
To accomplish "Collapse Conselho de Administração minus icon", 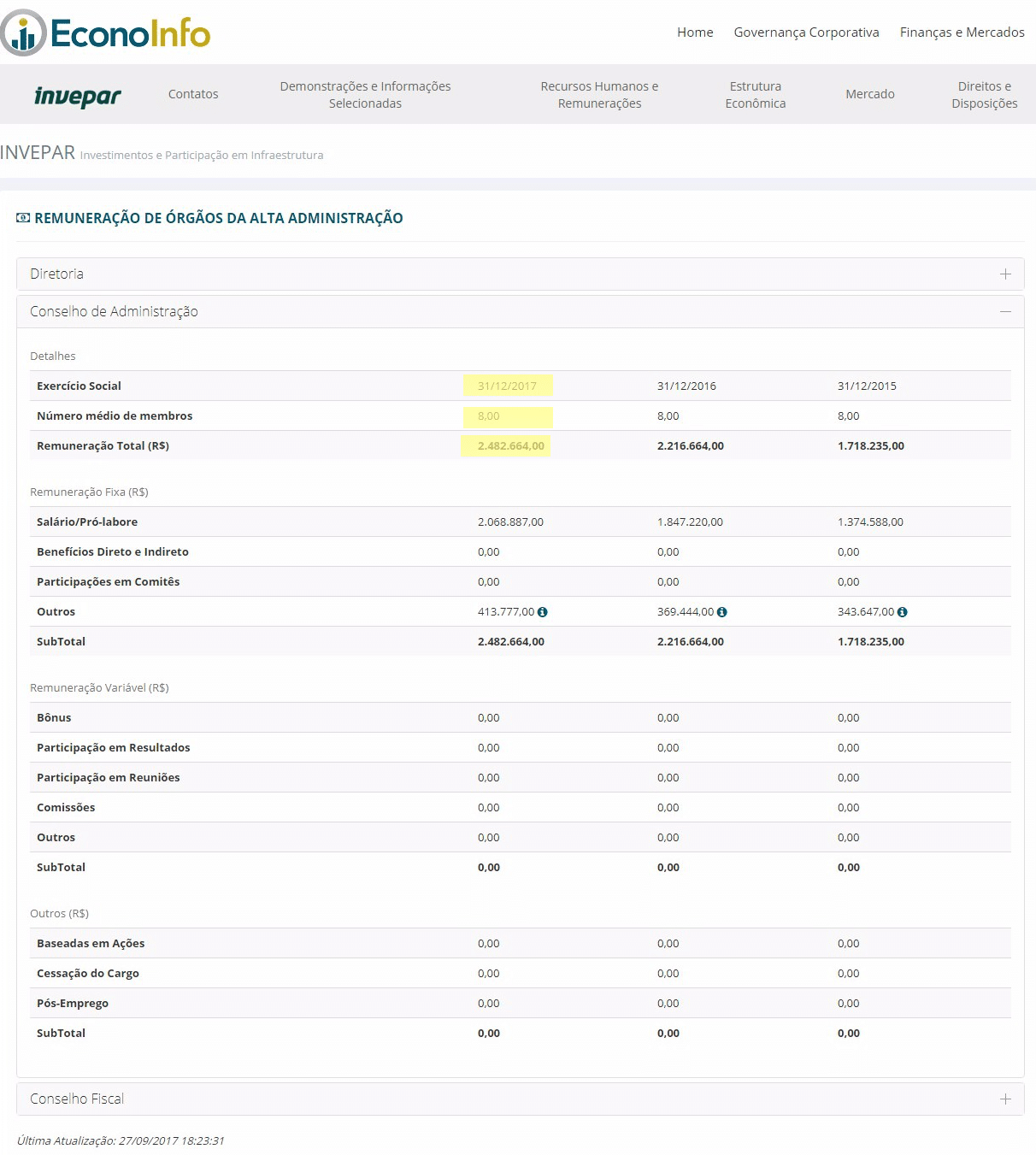I will pos(1005,312).
